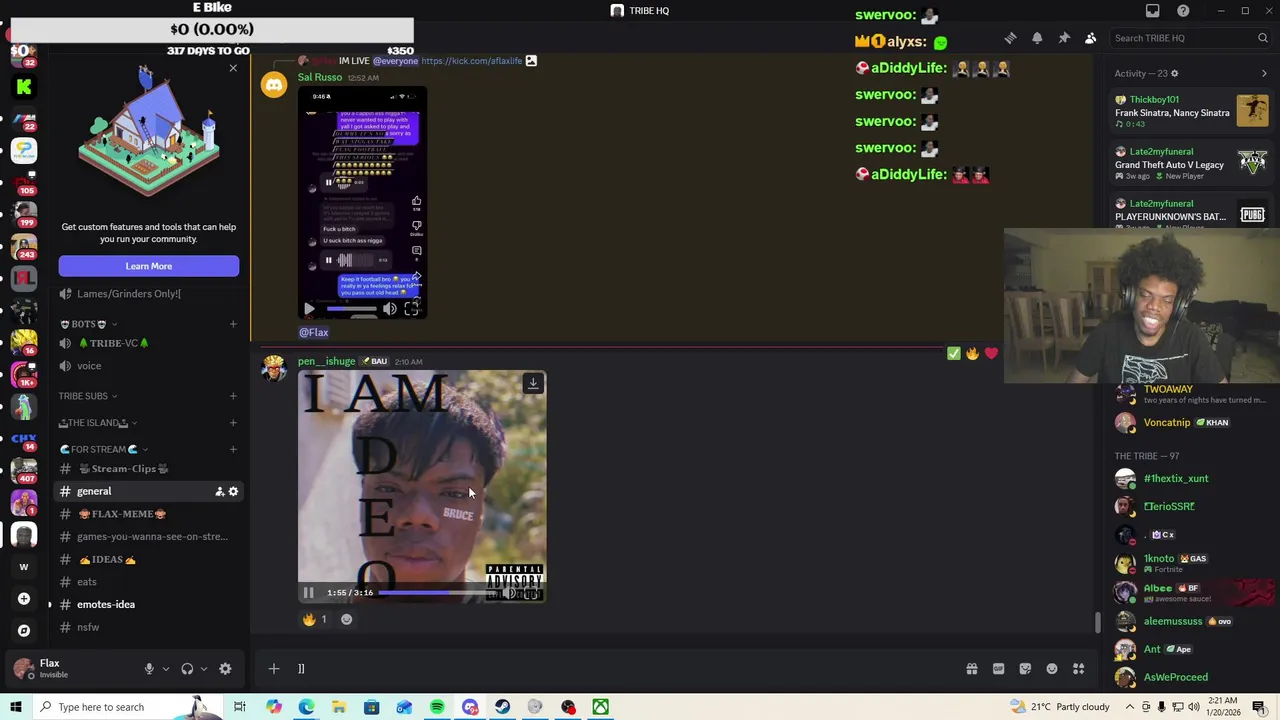Add channel to TRIBE SUBS category

click(233, 396)
